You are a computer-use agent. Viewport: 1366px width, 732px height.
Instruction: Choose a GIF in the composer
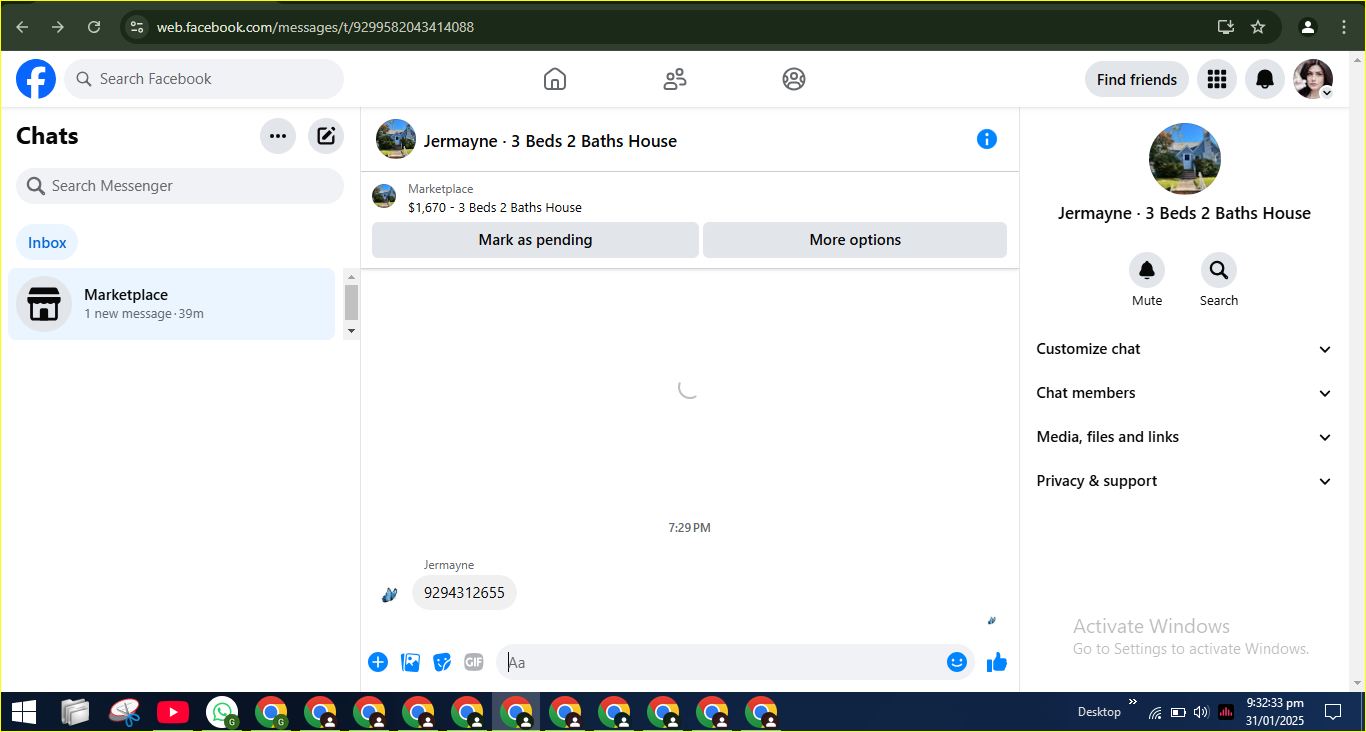(x=474, y=662)
